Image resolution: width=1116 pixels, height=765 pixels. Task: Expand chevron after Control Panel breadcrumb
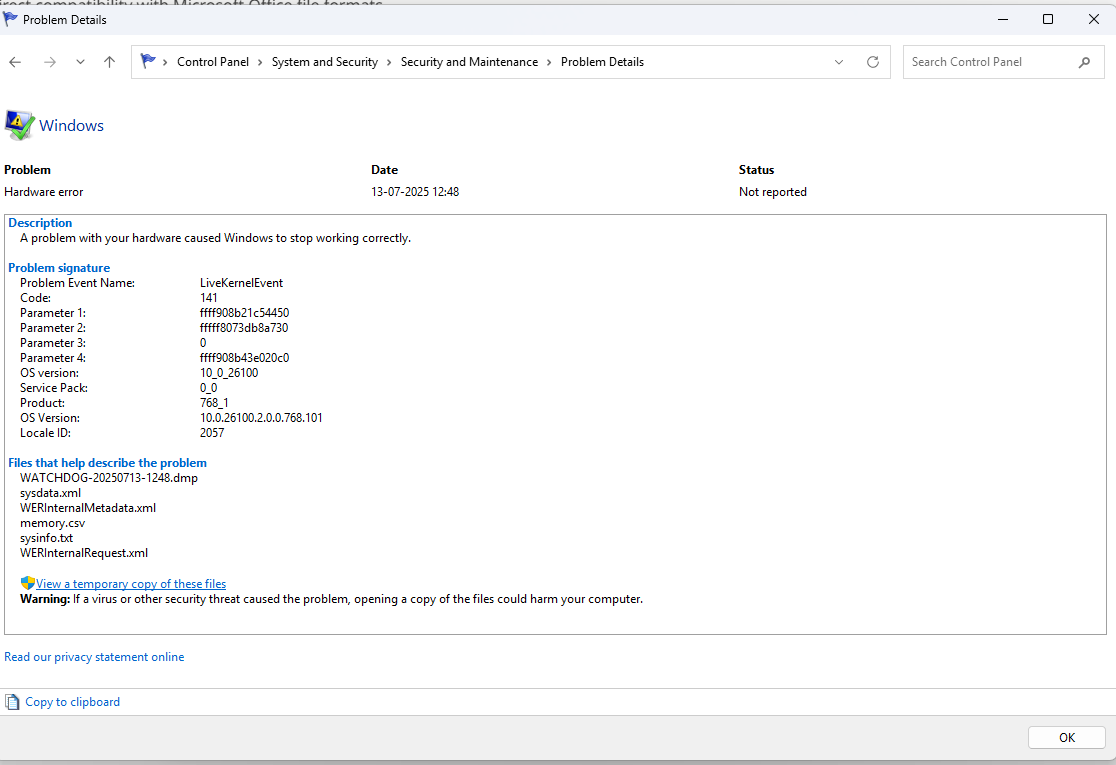[x=260, y=63]
